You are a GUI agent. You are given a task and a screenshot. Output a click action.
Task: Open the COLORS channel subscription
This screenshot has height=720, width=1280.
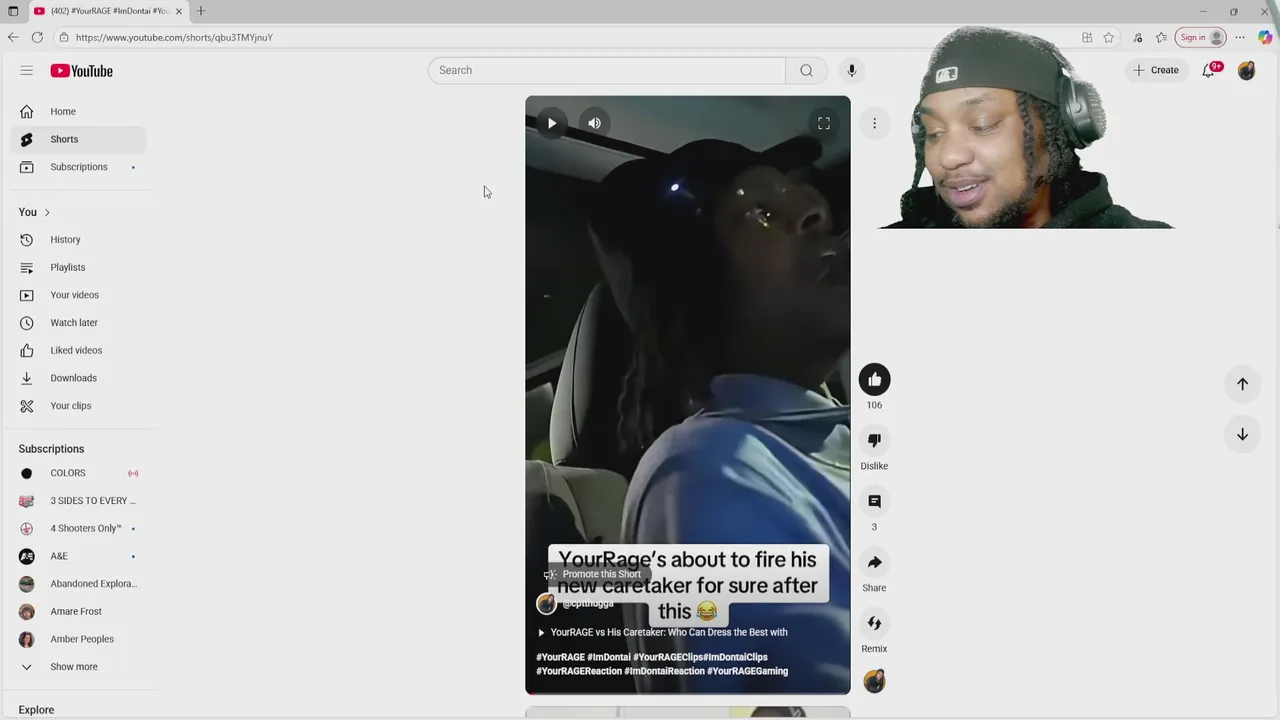(x=79, y=473)
